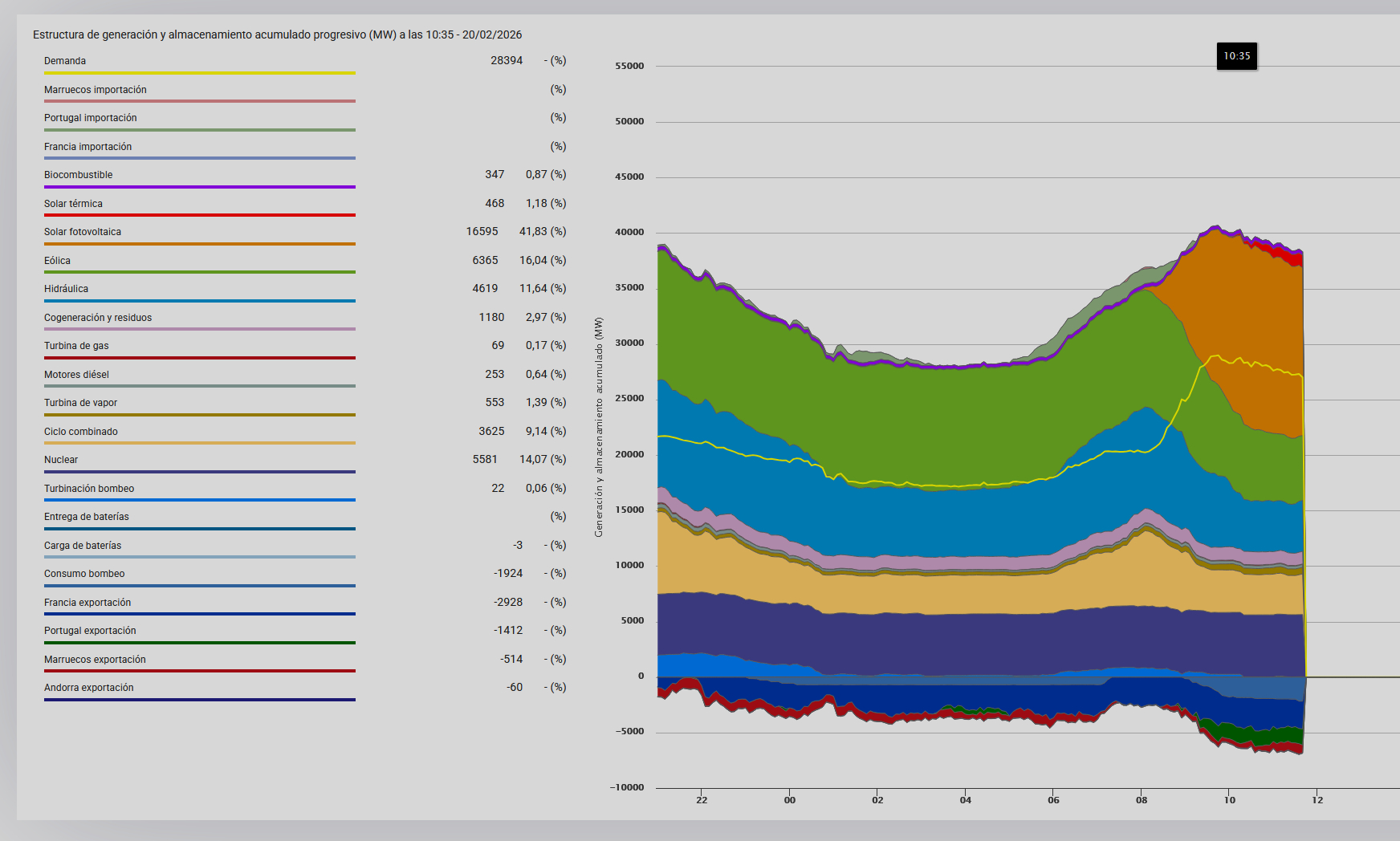Image resolution: width=1400 pixels, height=841 pixels.
Task: Click the 10:35 time tooltip on chart
Action: [1236, 56]
